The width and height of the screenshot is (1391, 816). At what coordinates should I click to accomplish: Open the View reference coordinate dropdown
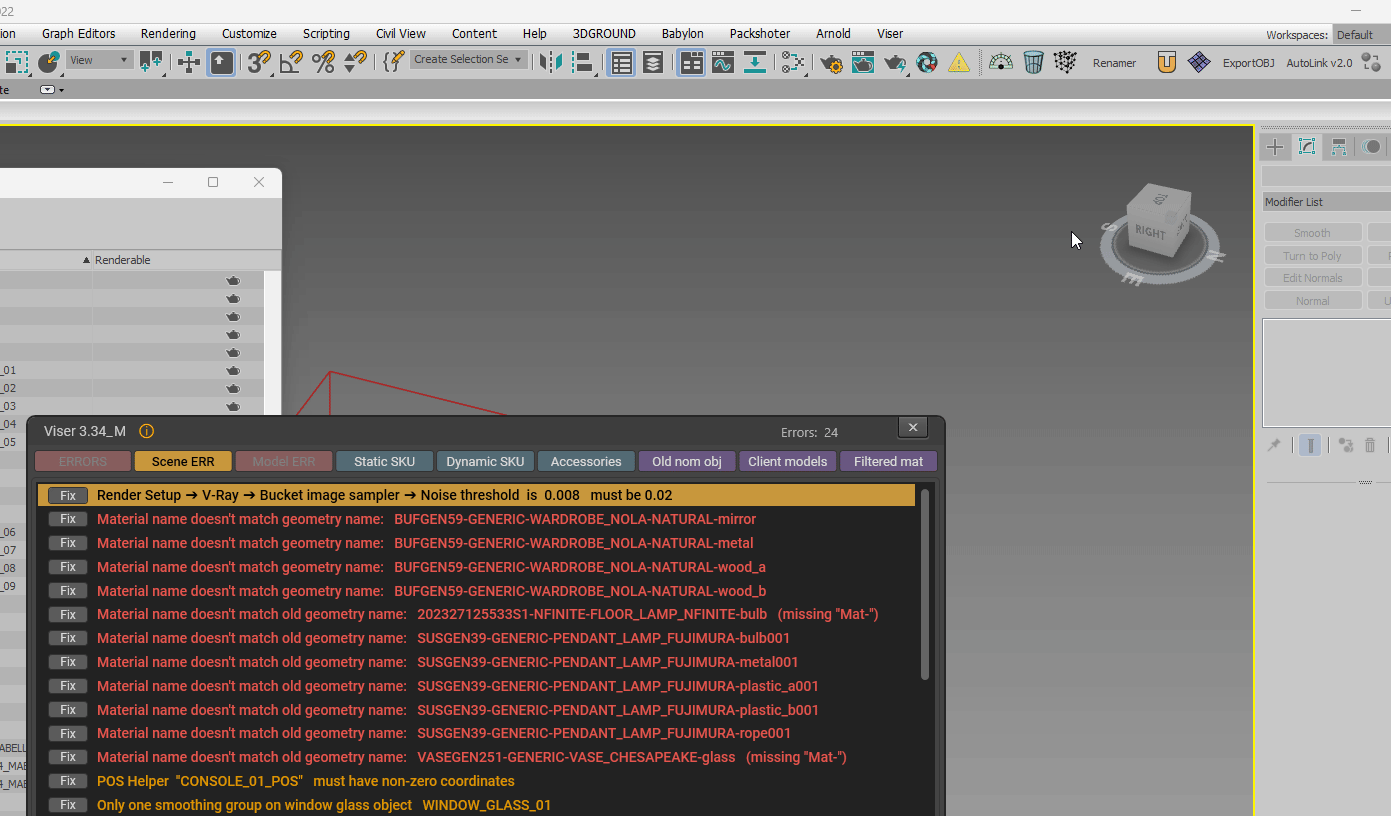100,60
